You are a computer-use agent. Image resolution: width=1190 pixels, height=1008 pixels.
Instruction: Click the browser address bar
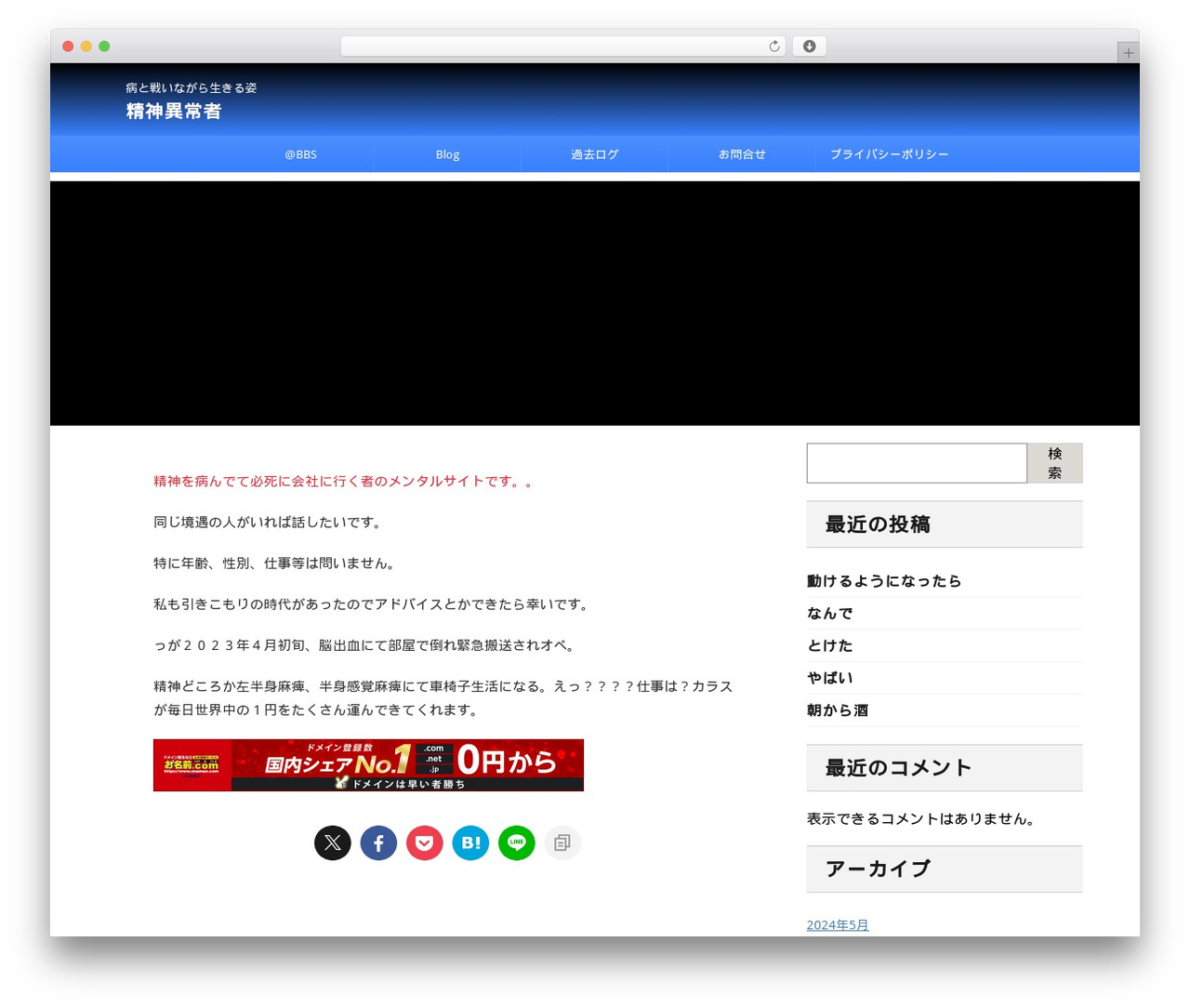click(x=563, y=46)
